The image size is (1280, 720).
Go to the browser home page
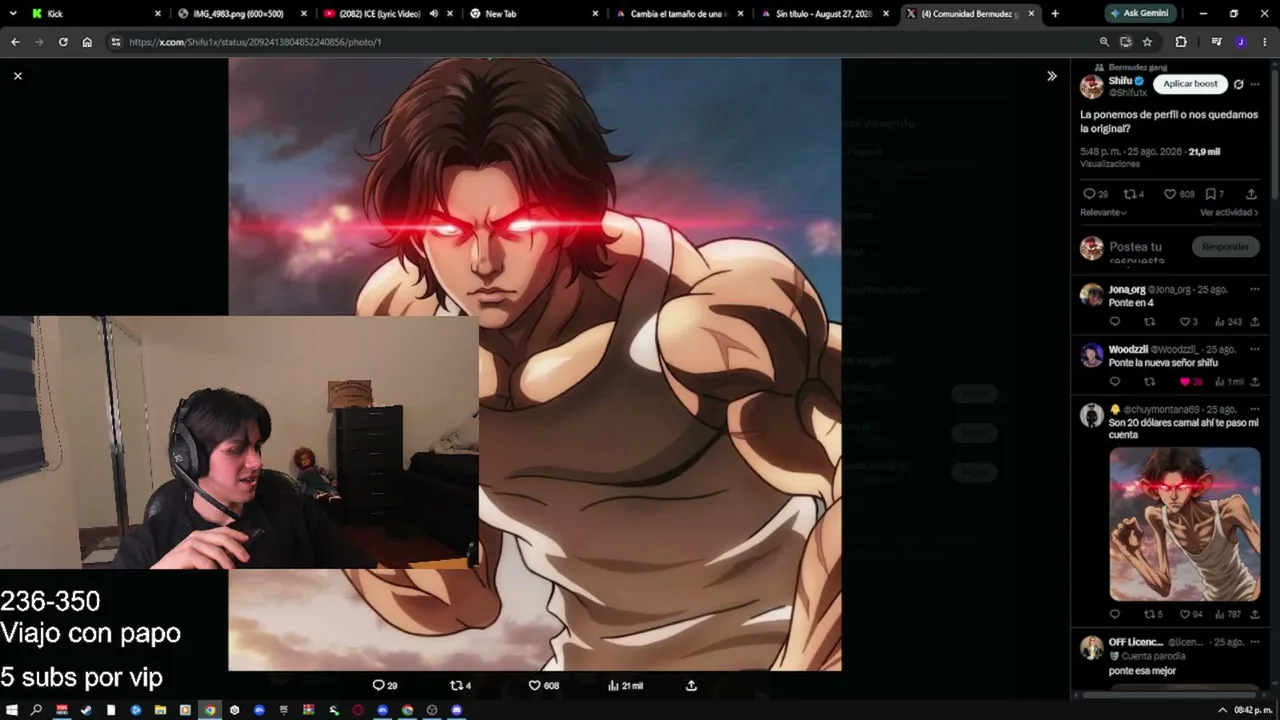pos(87,42)
